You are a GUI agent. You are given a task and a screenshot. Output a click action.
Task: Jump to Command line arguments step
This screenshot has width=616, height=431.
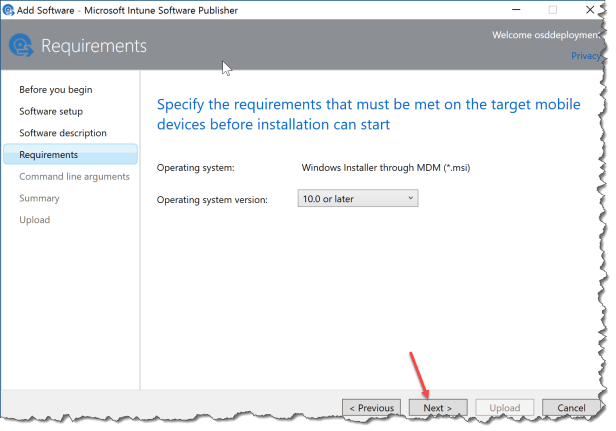74,176
